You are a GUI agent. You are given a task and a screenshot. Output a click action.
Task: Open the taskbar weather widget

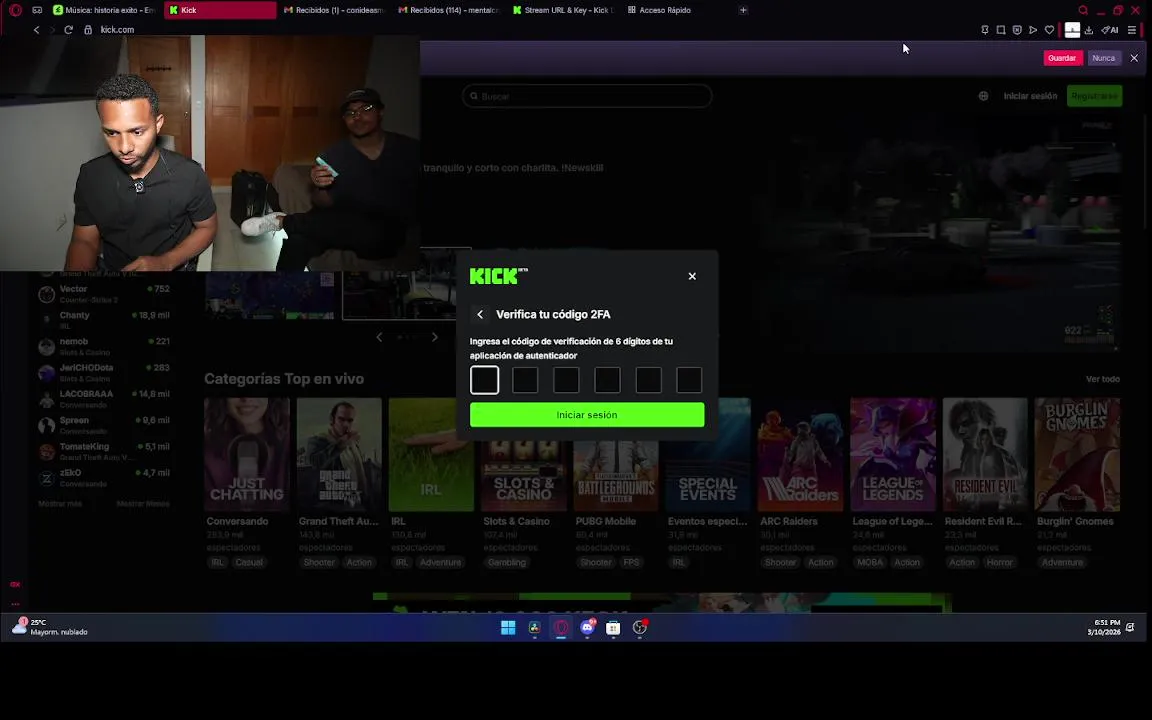[50, 627]
